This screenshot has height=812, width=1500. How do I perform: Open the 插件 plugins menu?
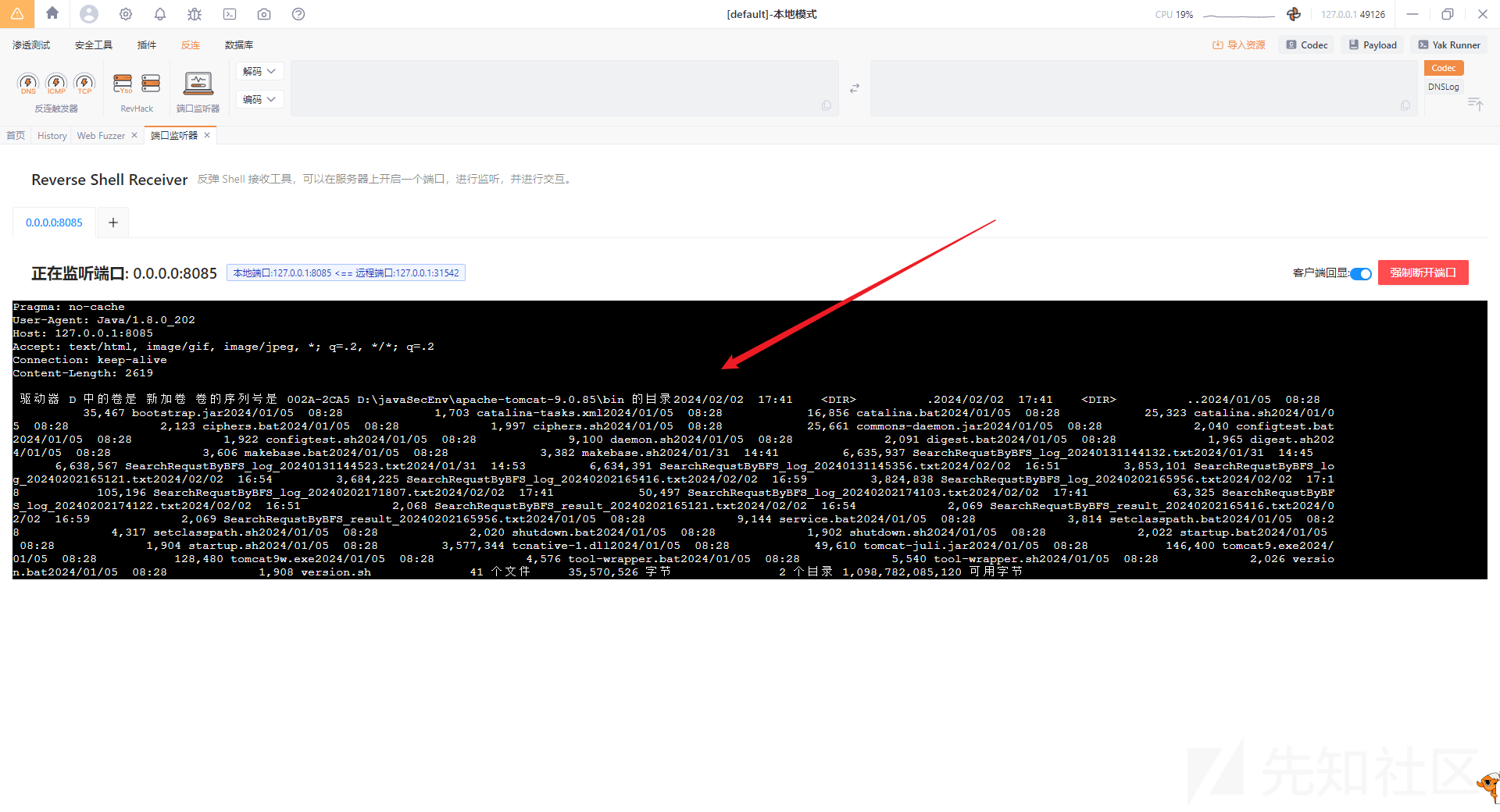coord(147,45)
